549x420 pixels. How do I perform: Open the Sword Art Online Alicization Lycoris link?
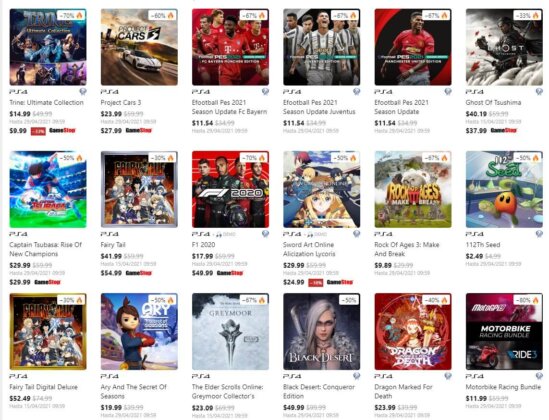(309, 249)
